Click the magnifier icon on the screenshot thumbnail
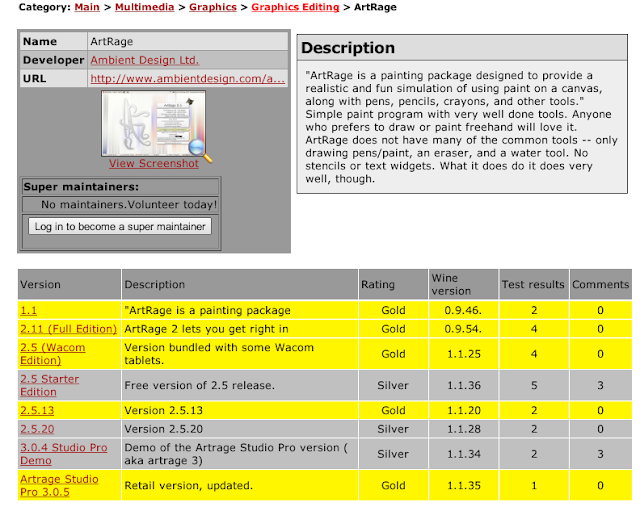The image size is (640, 507). (200, 151)
